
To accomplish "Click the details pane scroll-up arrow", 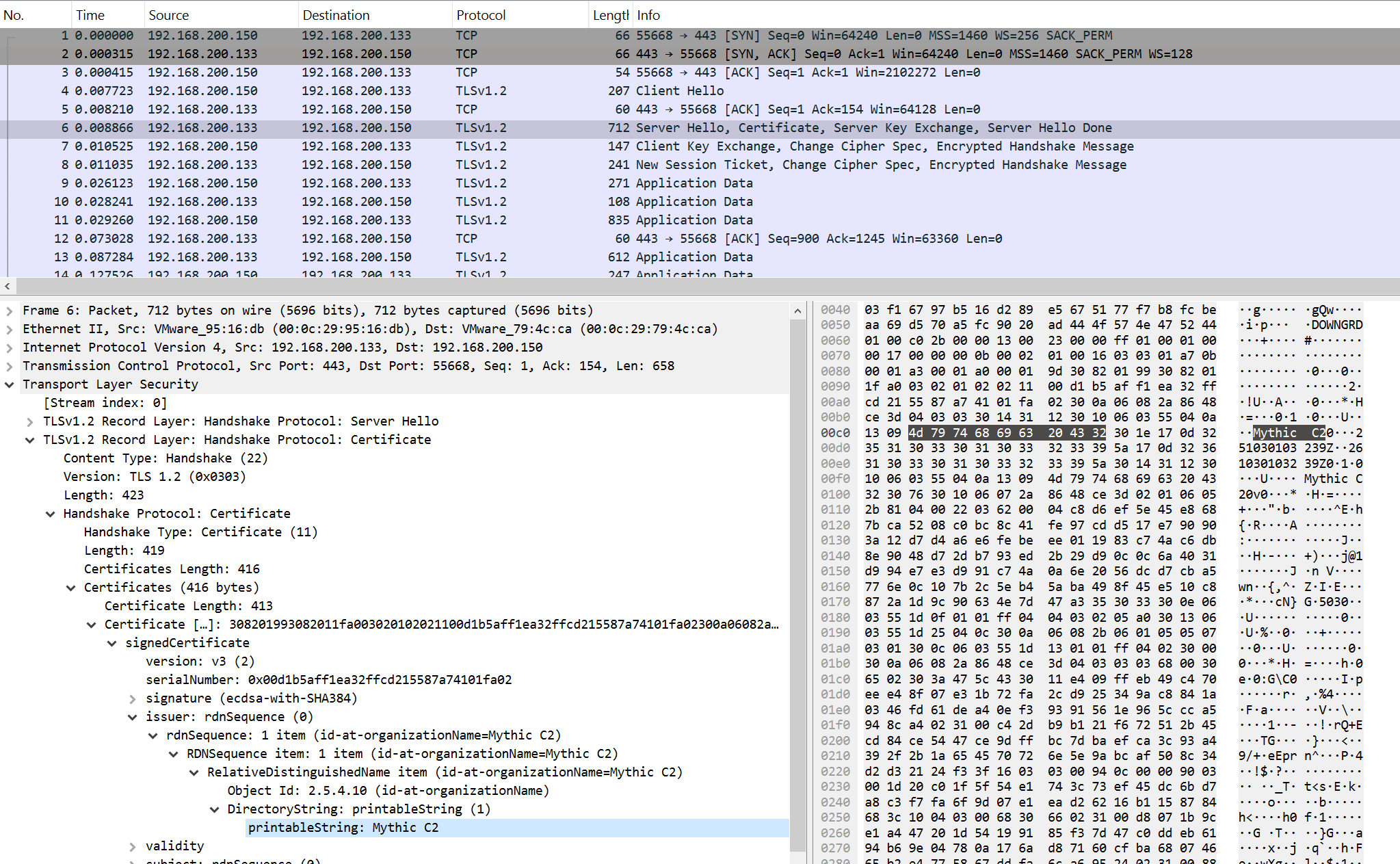I will point(797,311).
